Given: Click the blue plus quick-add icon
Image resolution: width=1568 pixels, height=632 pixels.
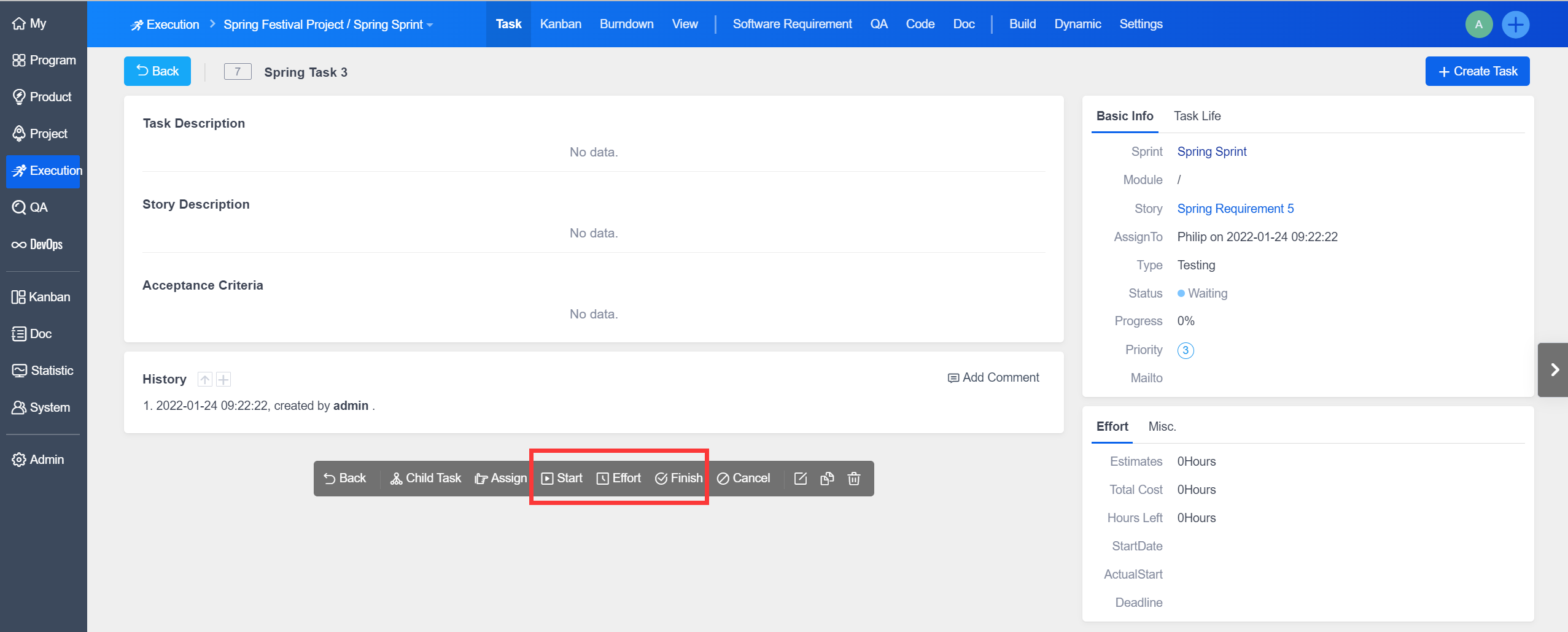Looking at the screenshot, I should (1515, 25).
